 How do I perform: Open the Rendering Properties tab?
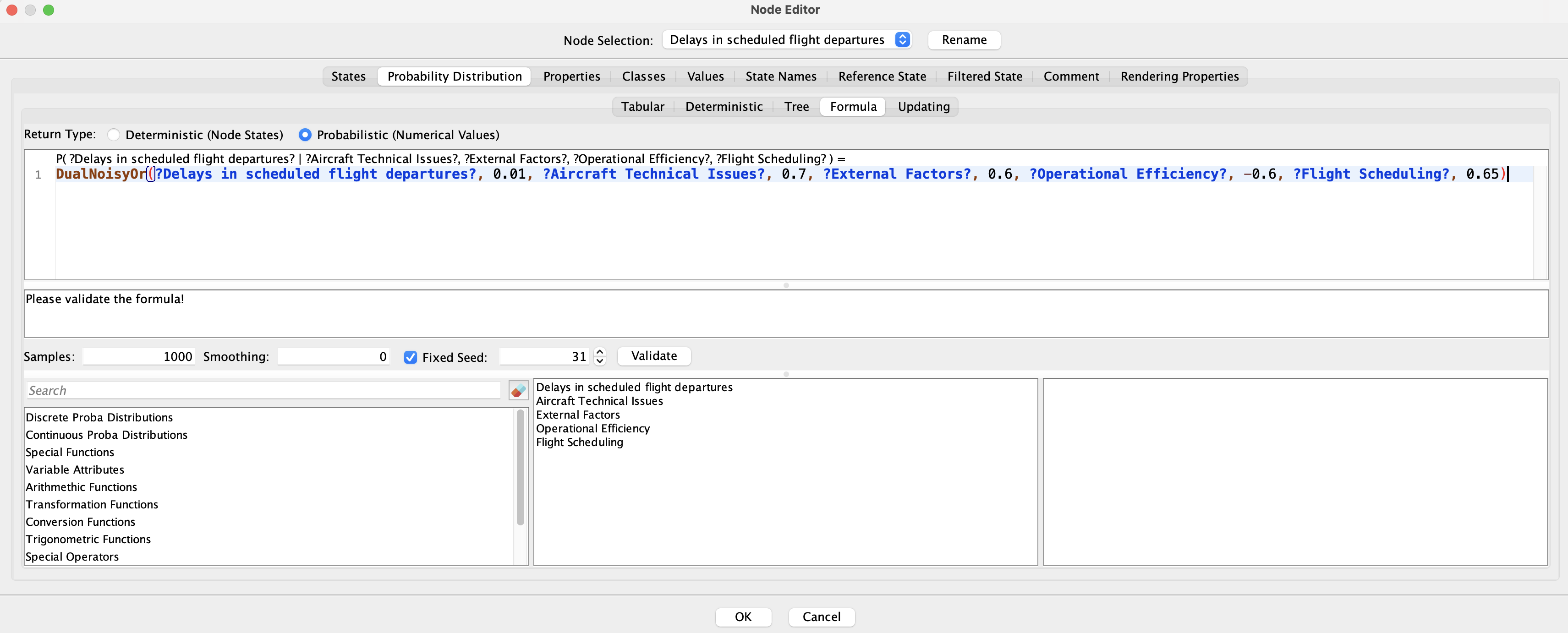coord(1179,76)
